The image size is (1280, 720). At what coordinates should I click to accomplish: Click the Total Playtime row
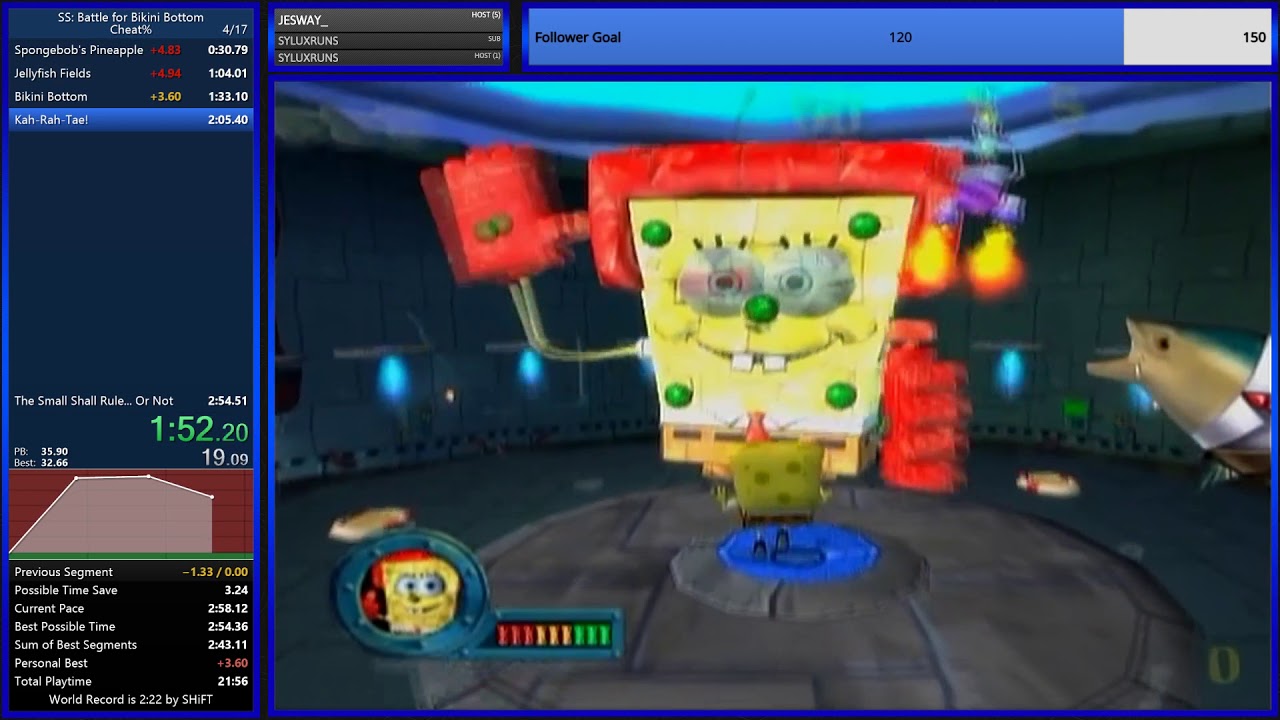pos(131,681)
